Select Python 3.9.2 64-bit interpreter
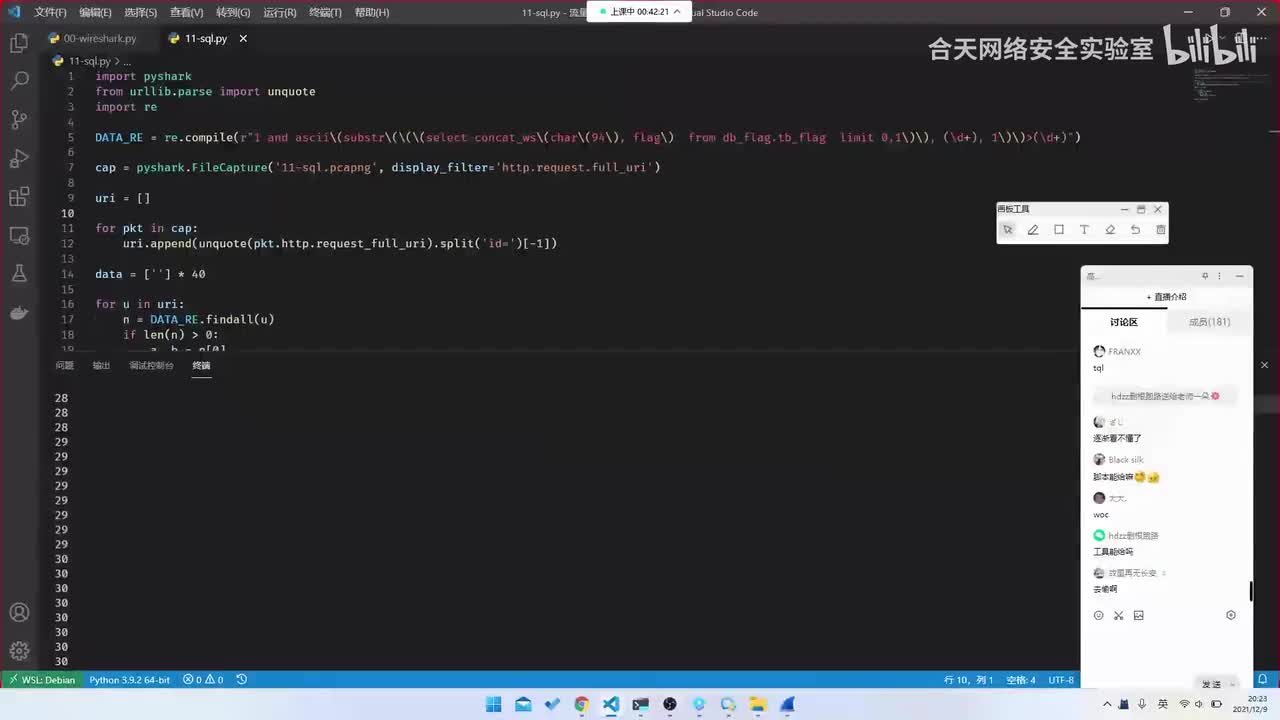The width and height of the screenshot is (1280, 720). tap(129, 680)
